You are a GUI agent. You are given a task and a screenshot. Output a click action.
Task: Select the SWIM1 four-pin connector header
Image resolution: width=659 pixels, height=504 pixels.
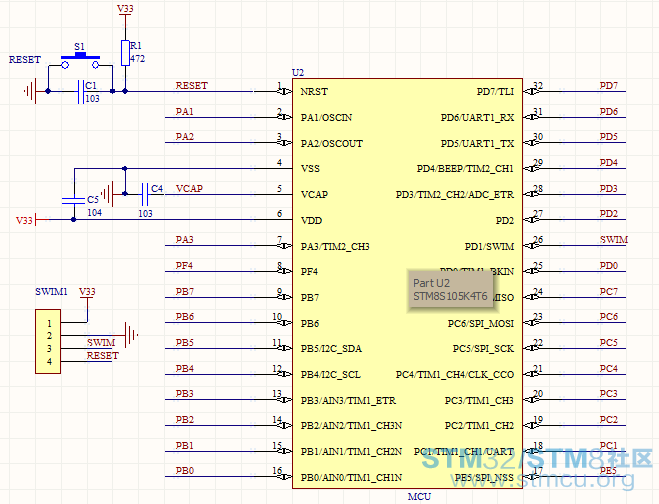click(47, 342)
